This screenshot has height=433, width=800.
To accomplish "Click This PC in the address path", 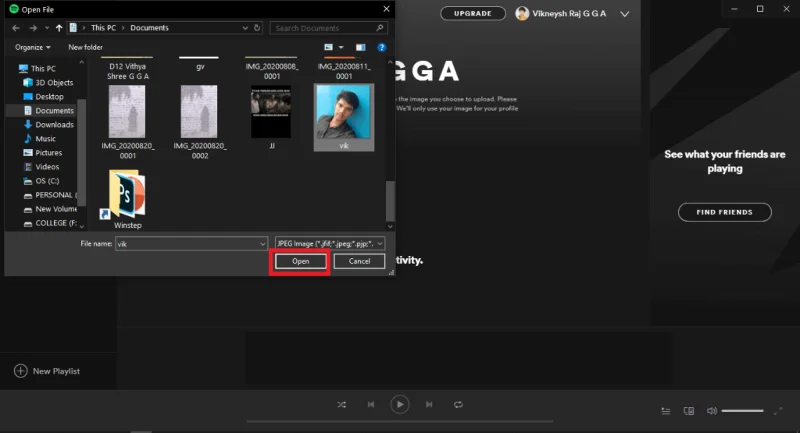I will point(104,28).
